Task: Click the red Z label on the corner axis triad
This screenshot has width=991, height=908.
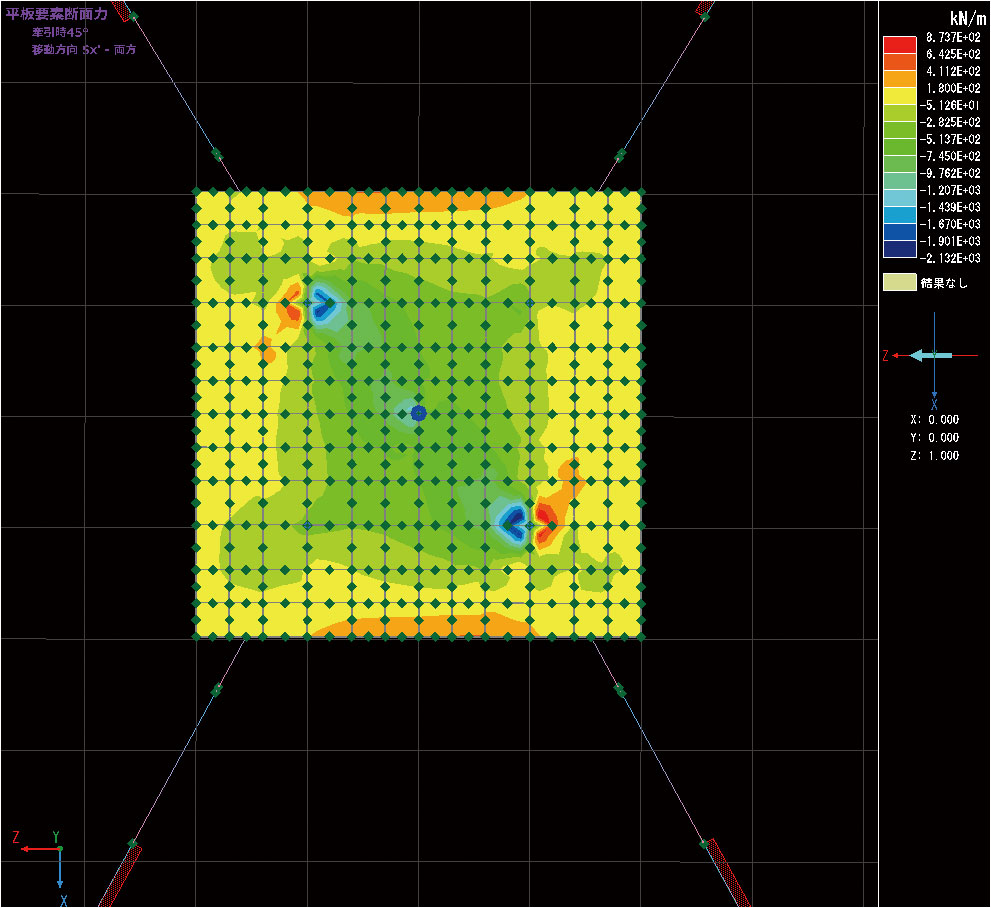Action: pos(16,837)
